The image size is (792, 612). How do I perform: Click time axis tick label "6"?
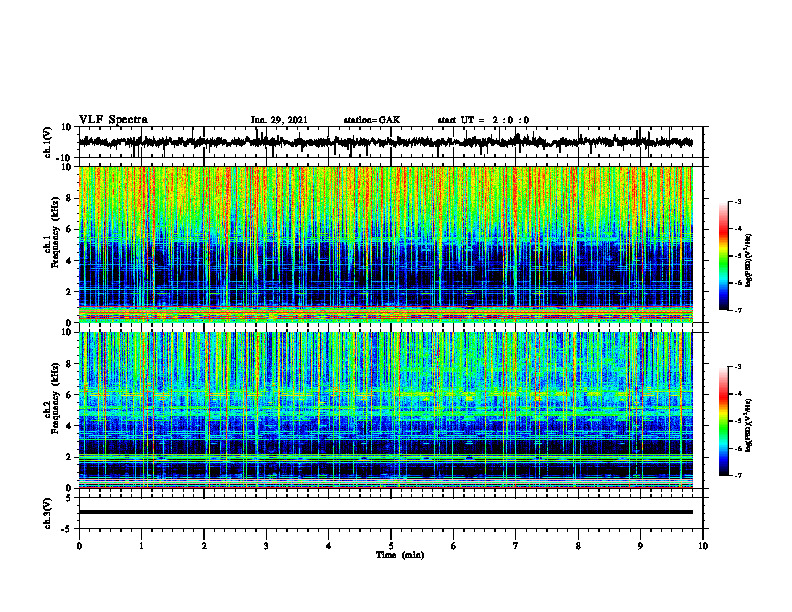(454, 546)
